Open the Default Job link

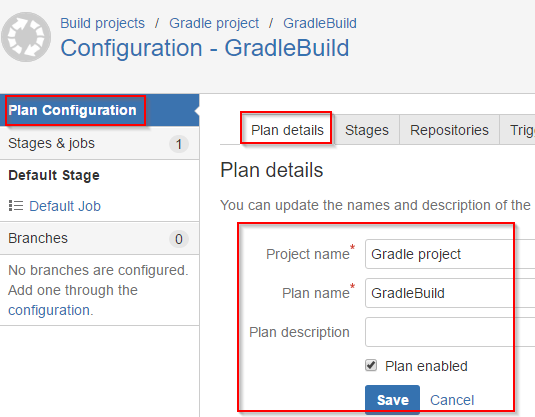click(65, 206)
